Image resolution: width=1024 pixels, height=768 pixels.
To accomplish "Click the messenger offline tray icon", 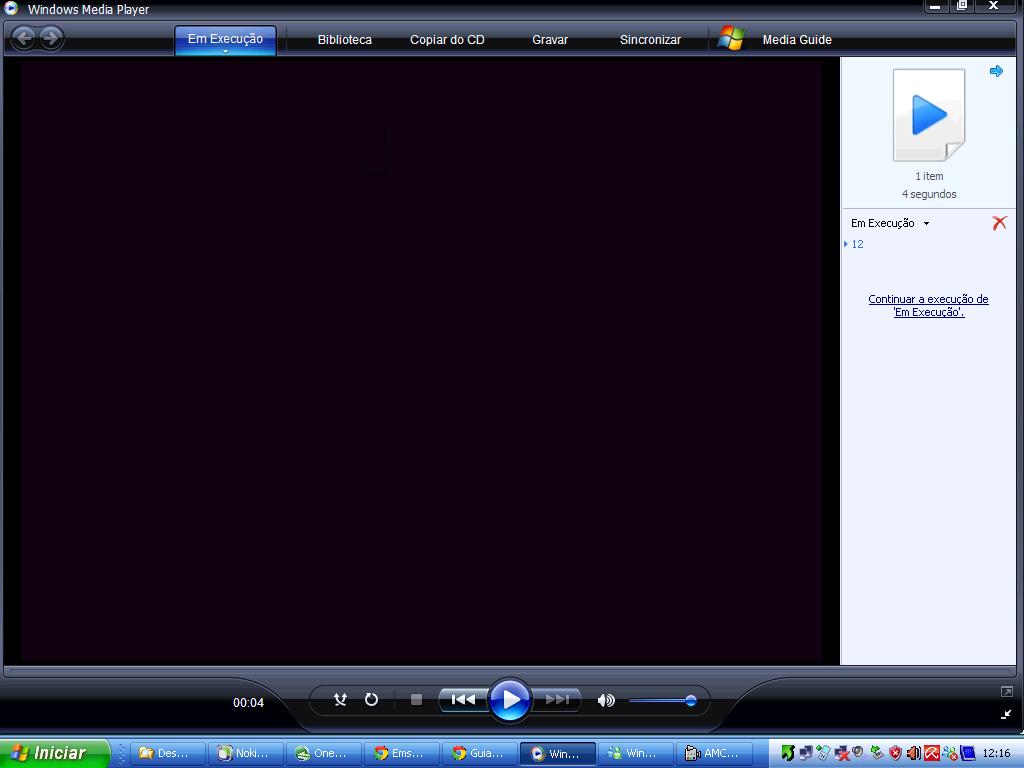I will (950, 753).
